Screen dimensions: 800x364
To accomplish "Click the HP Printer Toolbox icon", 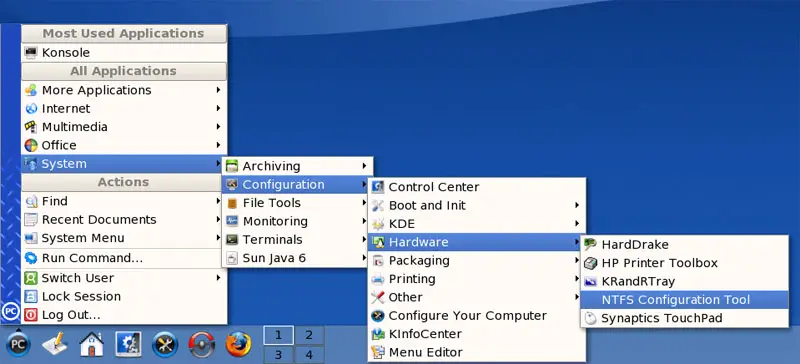I will tap(590, 263).
